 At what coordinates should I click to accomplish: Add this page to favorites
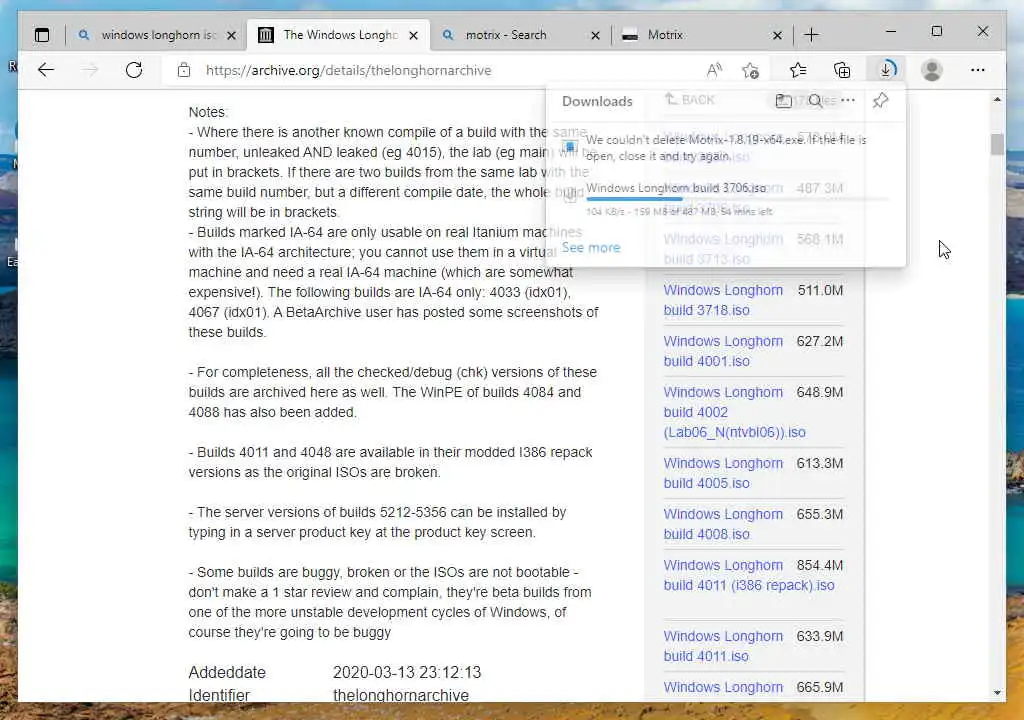coord(751,70)
